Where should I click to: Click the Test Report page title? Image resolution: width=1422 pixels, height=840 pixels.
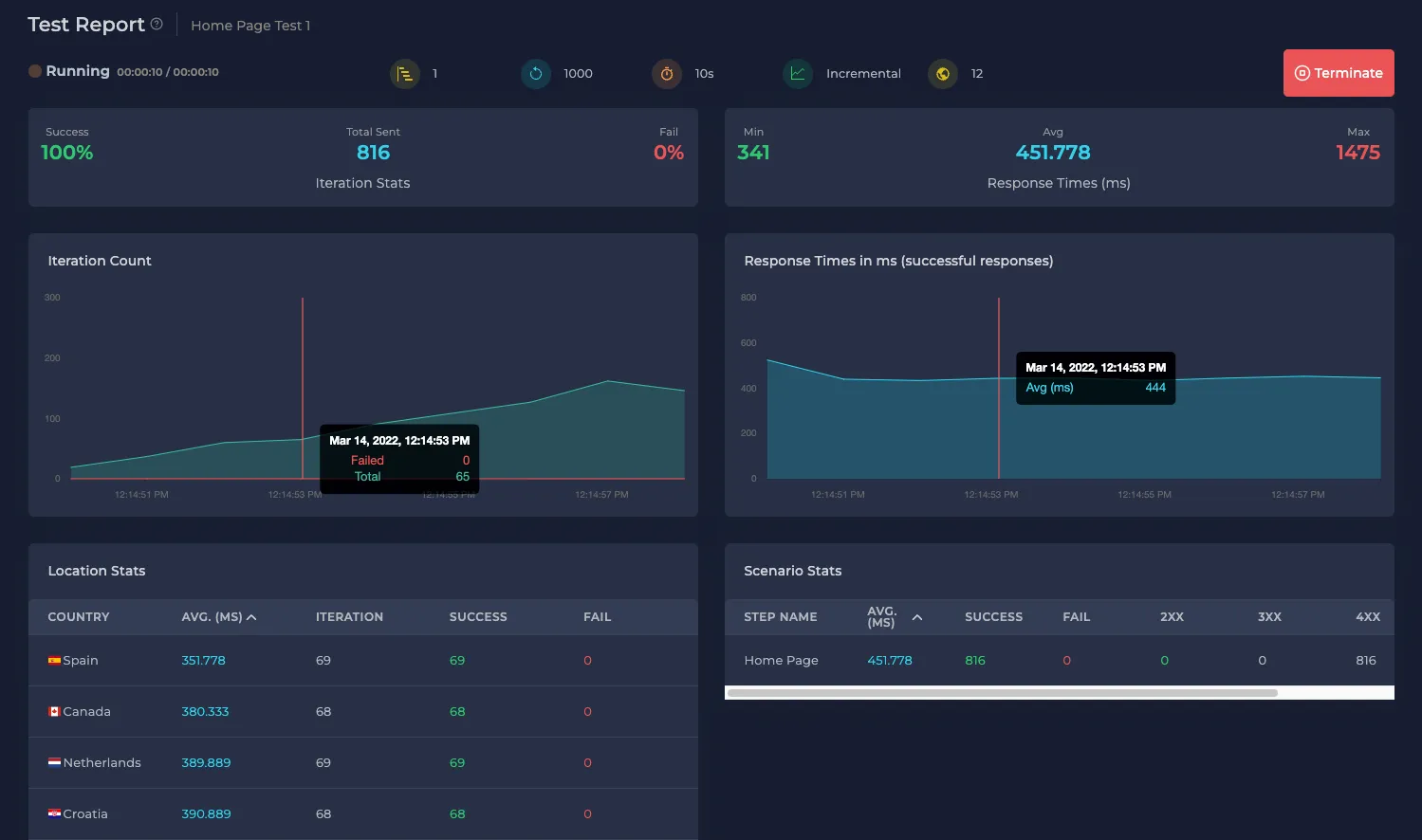86,25
